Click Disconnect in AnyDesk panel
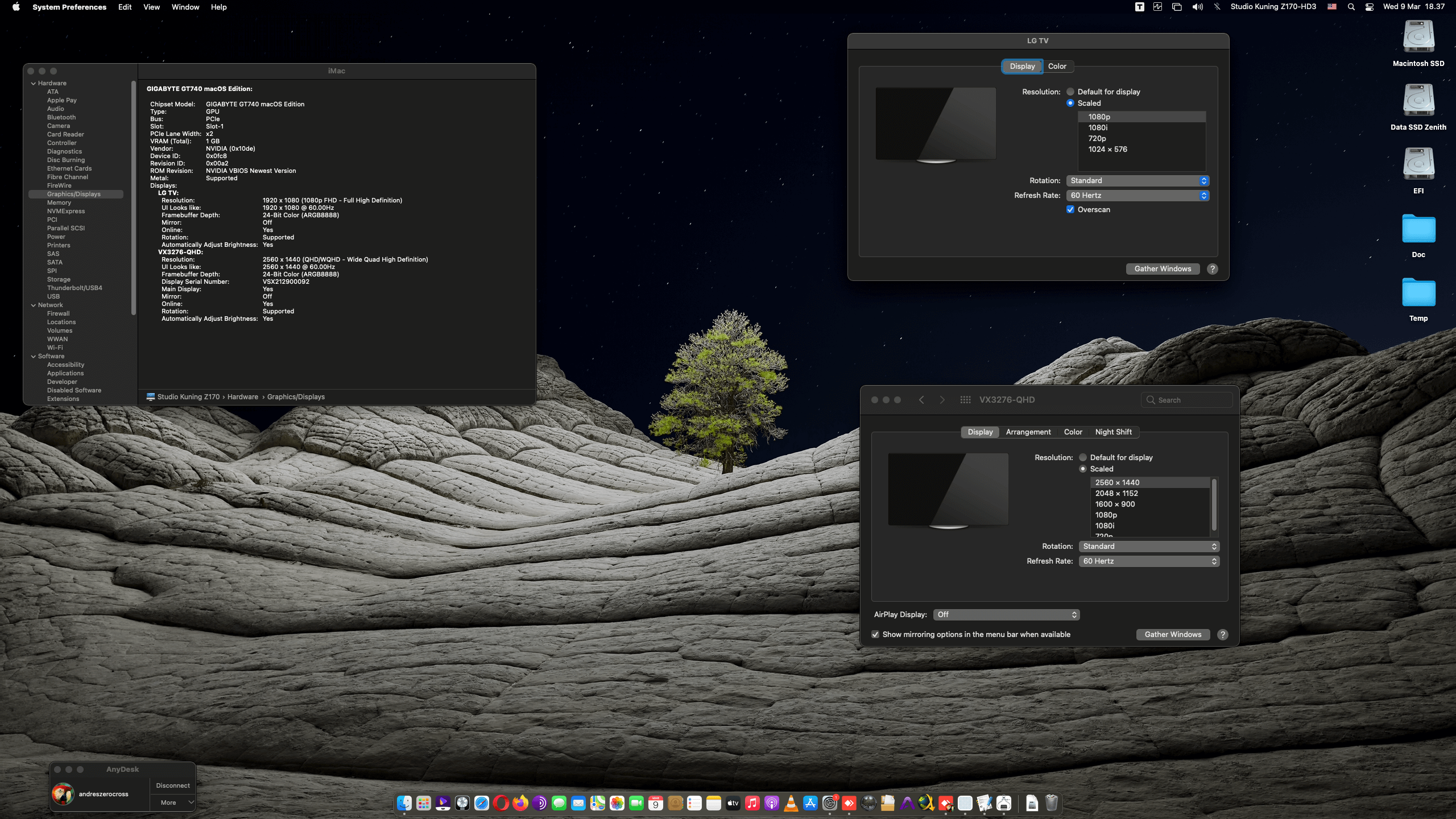 tap(173, 785)
